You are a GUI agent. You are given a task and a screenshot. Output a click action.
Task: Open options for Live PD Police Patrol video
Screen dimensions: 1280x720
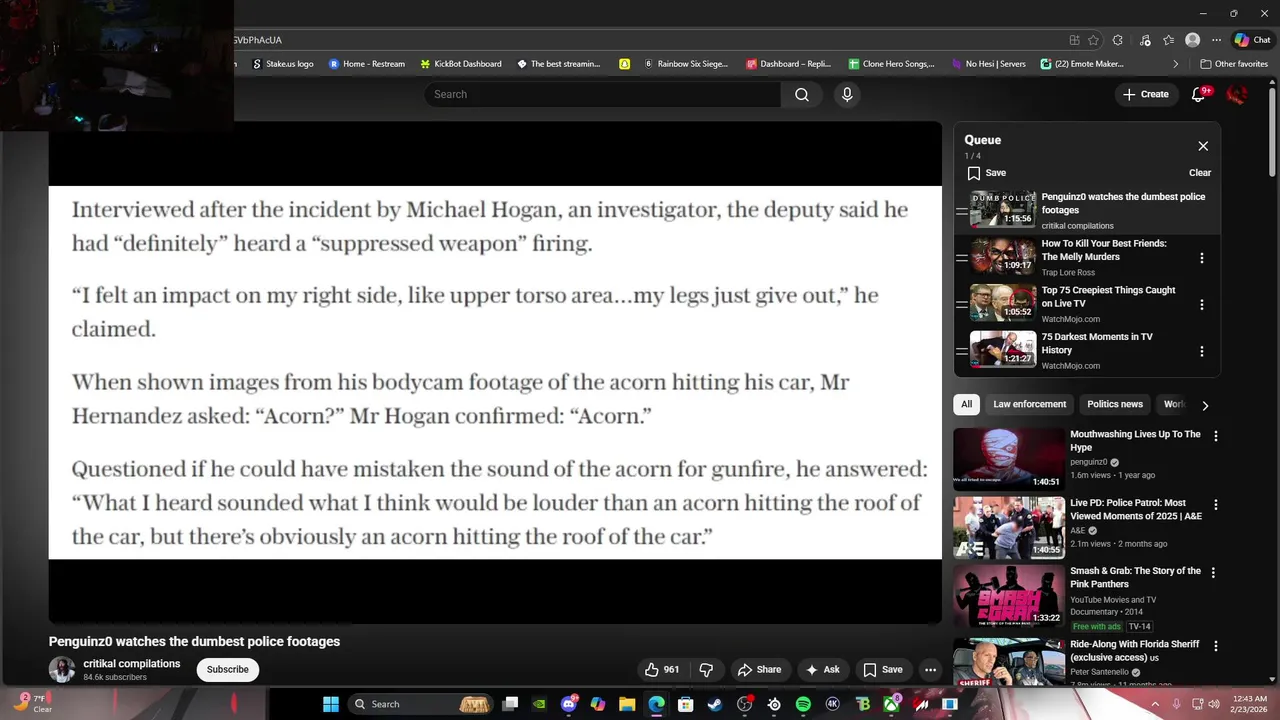1216,505
